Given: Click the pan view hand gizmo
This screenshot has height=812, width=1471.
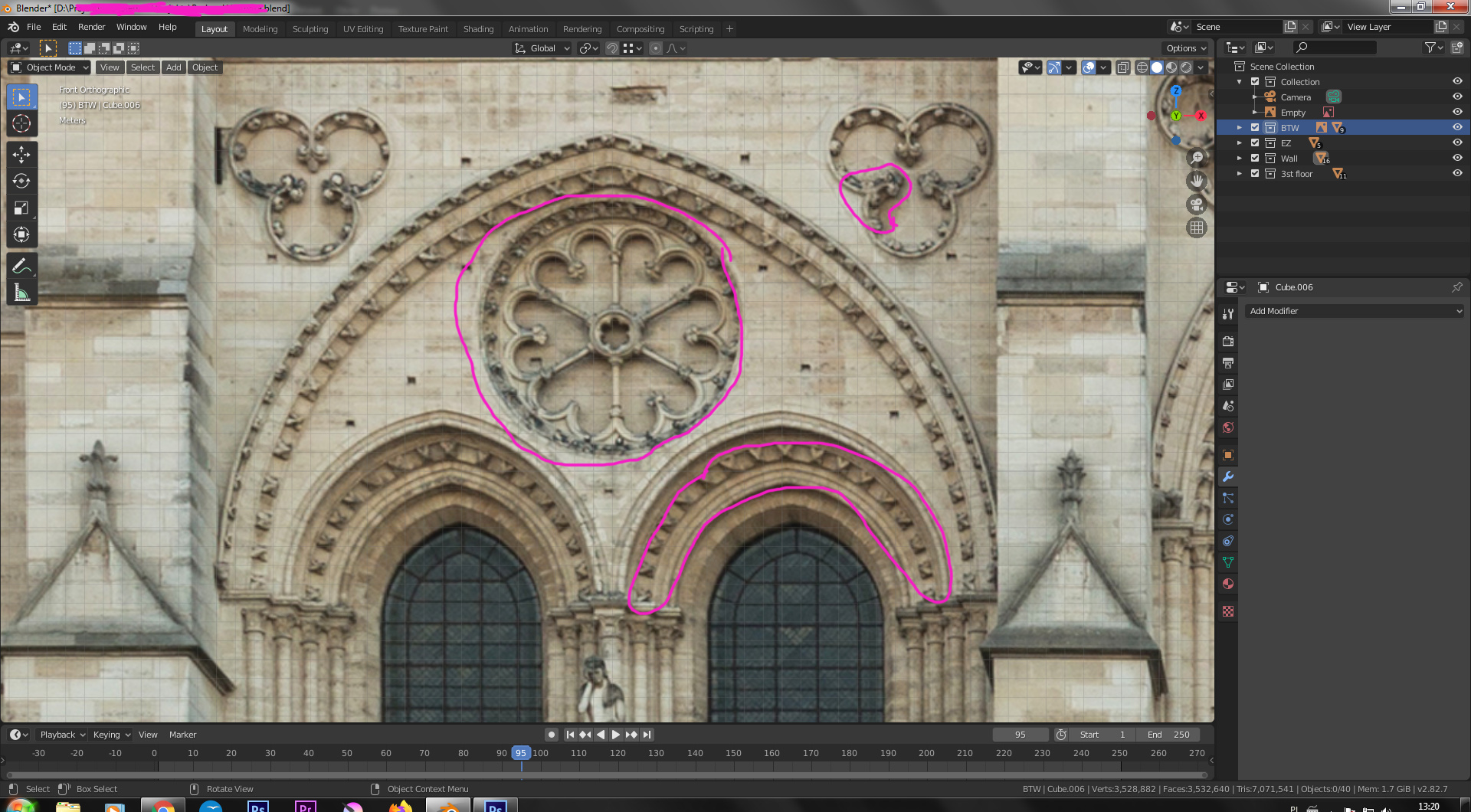Looking at the screenshot, I should click(x=1197, y=181).
